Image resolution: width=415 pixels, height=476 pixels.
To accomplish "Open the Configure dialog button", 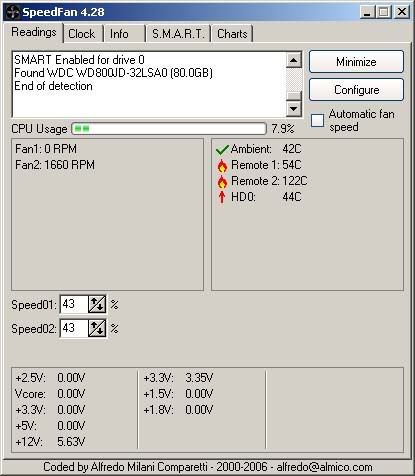I will click(x=356, y=90).
